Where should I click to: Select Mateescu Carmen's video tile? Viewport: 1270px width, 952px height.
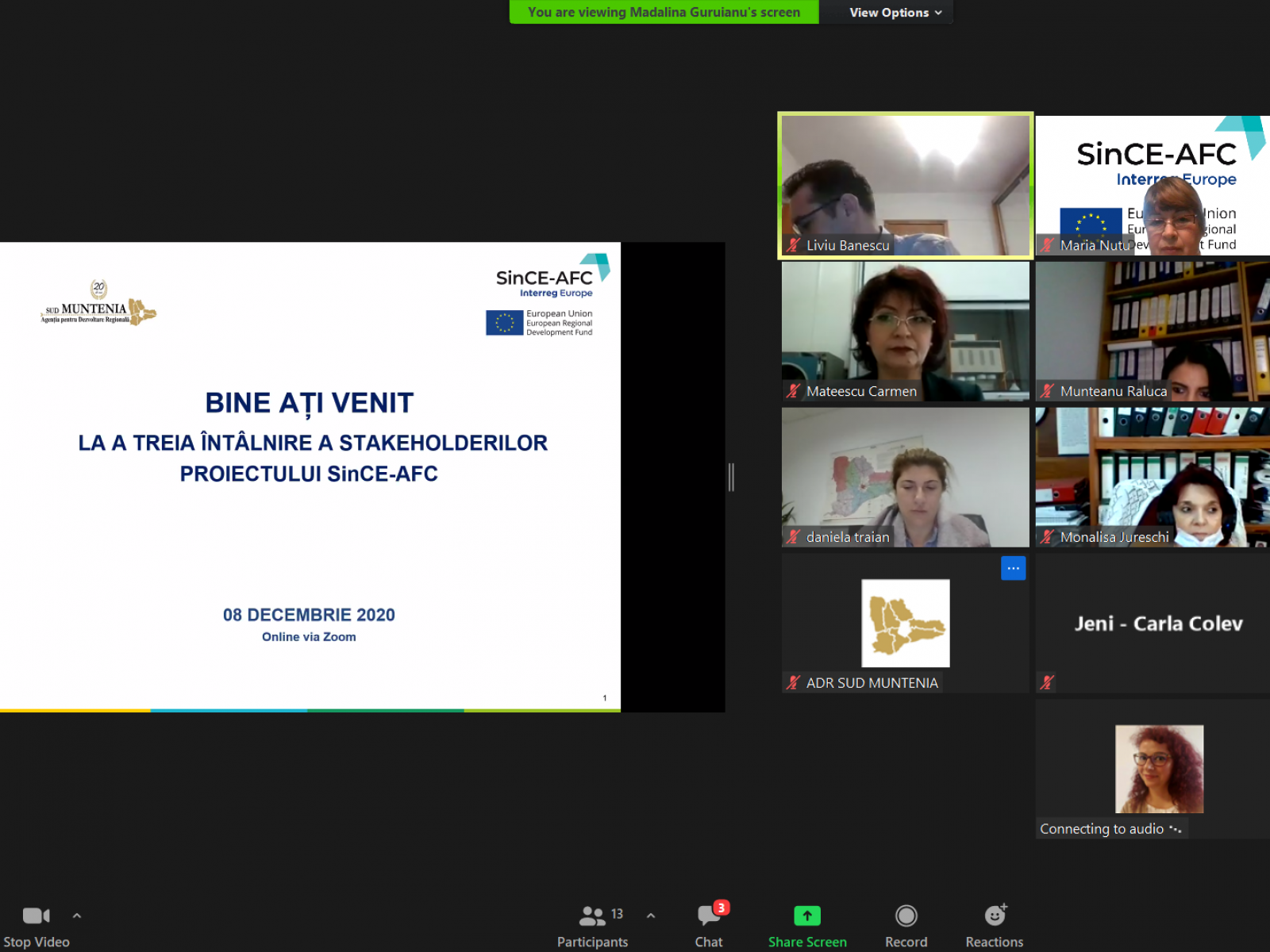905,330
